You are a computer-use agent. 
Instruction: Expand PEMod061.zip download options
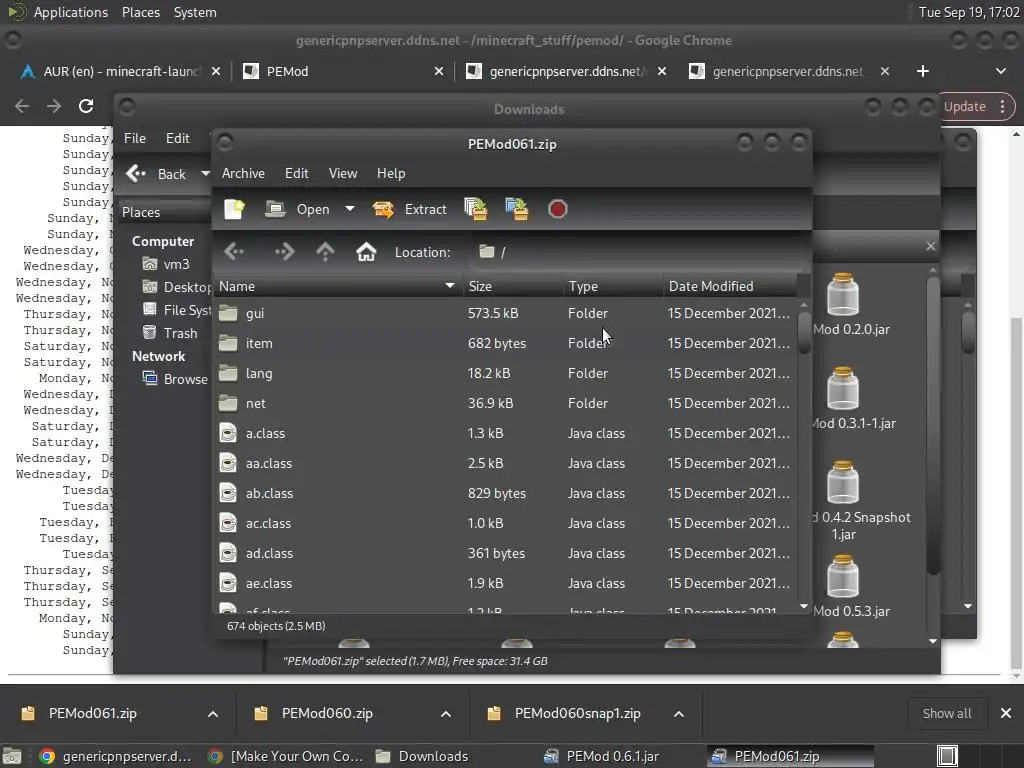click(213, 714)
